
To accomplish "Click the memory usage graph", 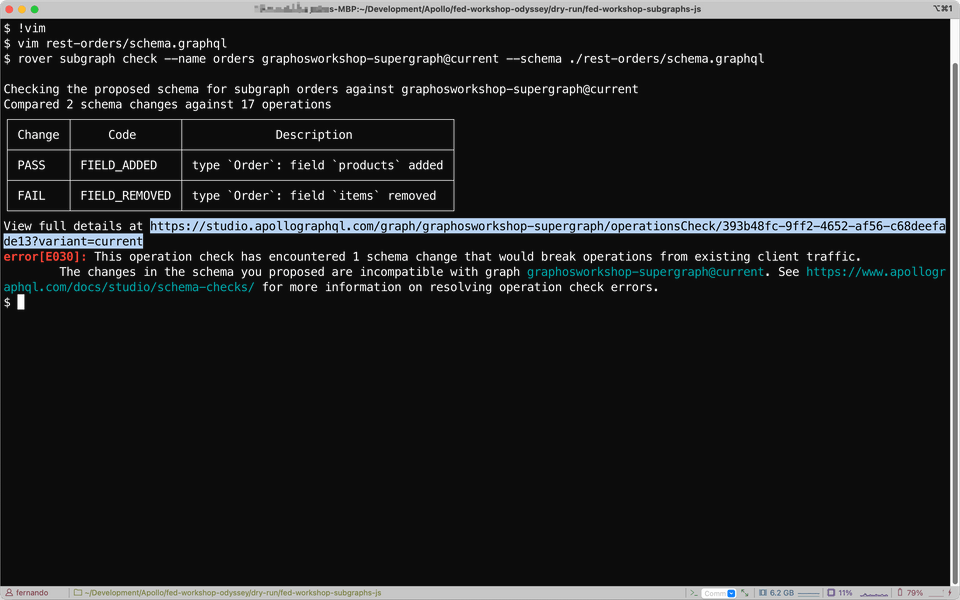I will [809, 593].
